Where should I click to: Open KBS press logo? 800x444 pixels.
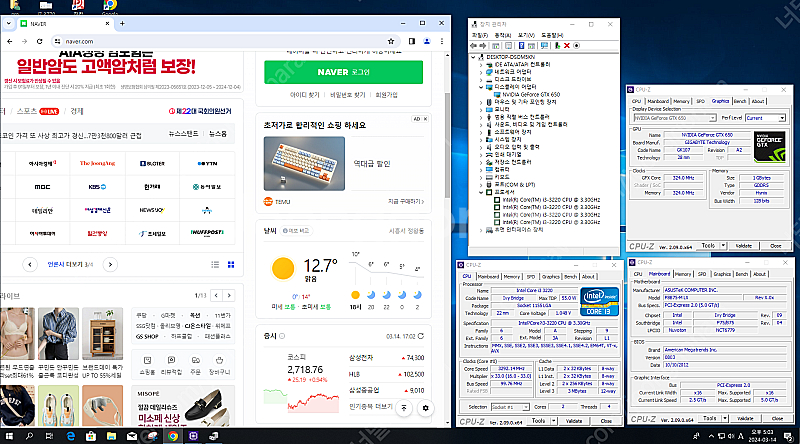click(97, 187)
